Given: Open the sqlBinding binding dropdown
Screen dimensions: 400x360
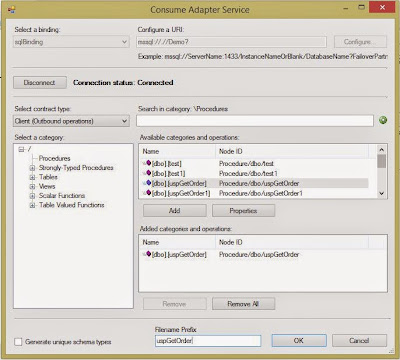Looking at the screenshot, I should [x=71, y=42].
